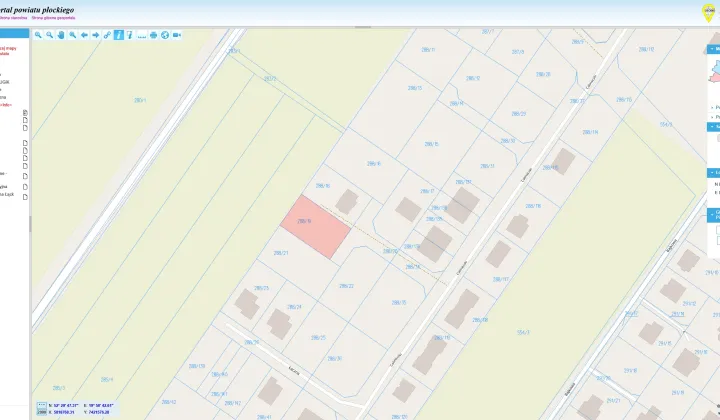The width and height of the screenshot is (720, 420).
Task: Click the coordinate system icon by coordinates
Action: point(42,409)
